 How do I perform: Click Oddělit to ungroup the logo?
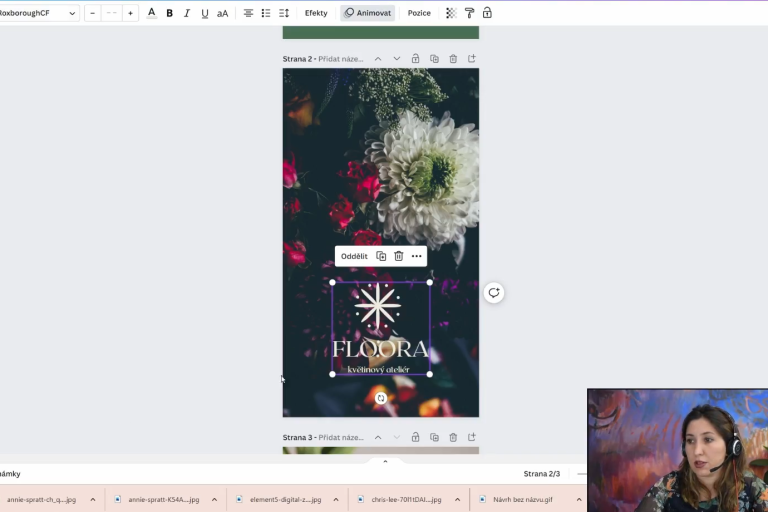point(354,256)
